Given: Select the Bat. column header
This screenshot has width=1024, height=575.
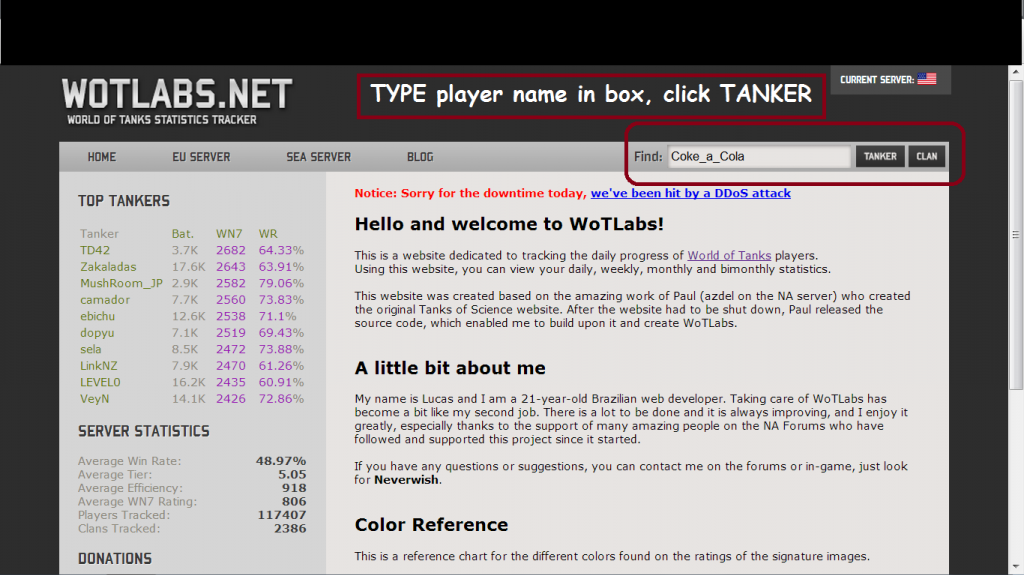Looking at the screenshot, I should click(183, 234).
